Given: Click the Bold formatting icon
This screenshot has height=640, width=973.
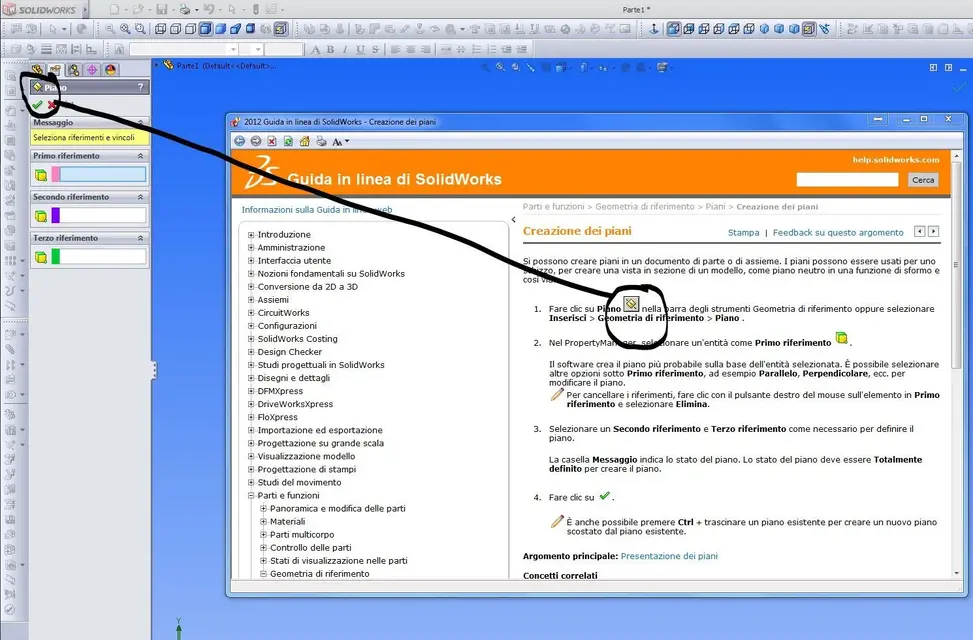Looking at the screenshot, I should click(x=330, y=49).
